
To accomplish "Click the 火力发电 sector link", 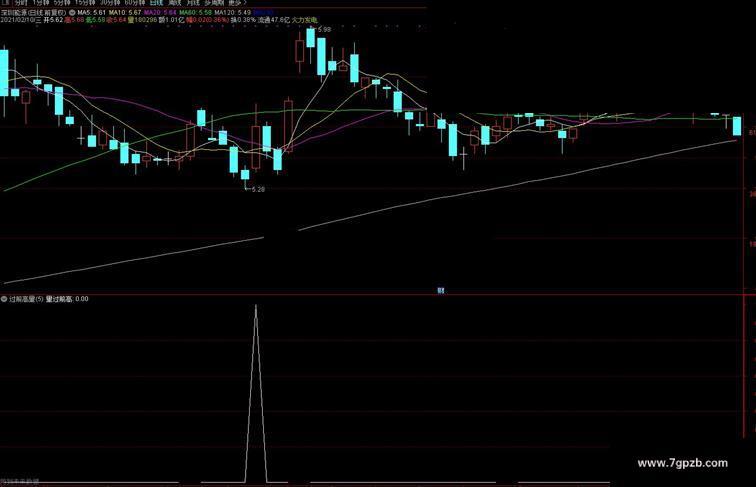I will tap(305, 20).
